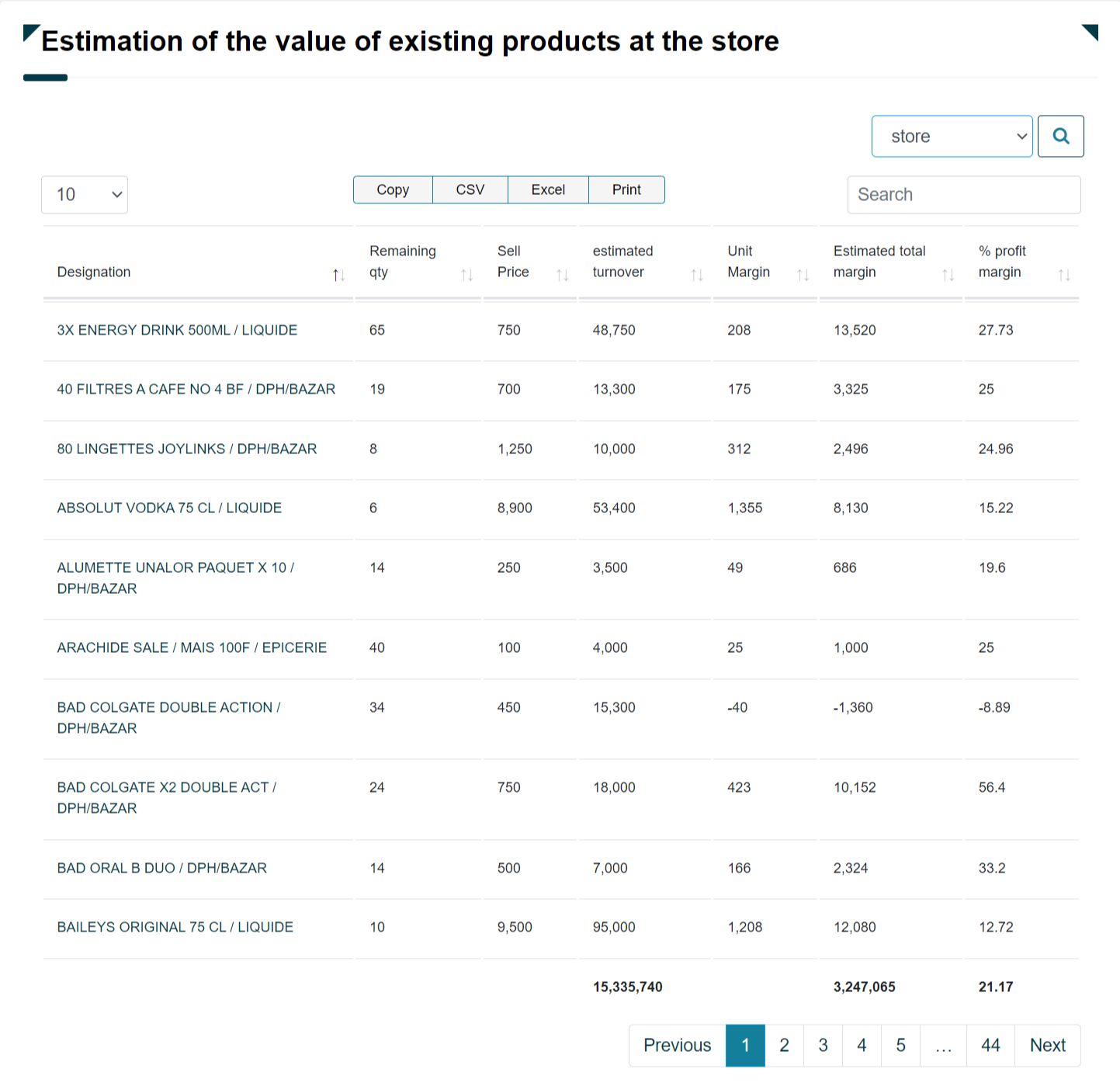Viewport: 1120px width, 1086px height.
Task: Jump to last page 44
Action: pos(990,1046)
